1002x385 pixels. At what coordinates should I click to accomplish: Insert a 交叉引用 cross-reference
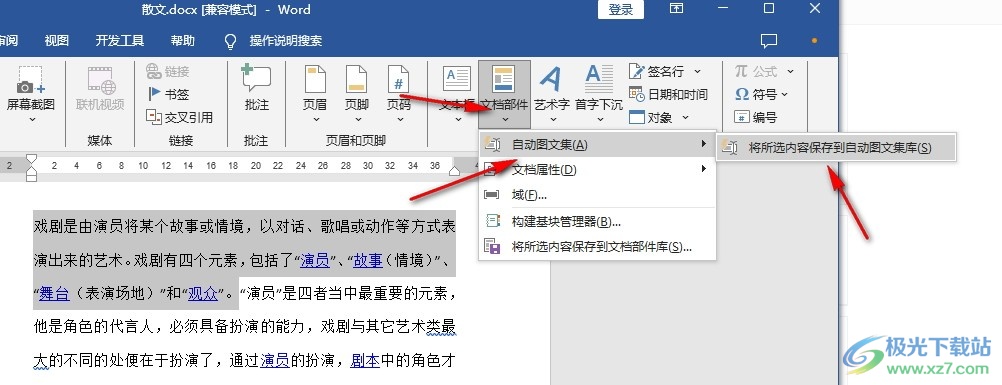pyautogui.click(x=180, y=117)
